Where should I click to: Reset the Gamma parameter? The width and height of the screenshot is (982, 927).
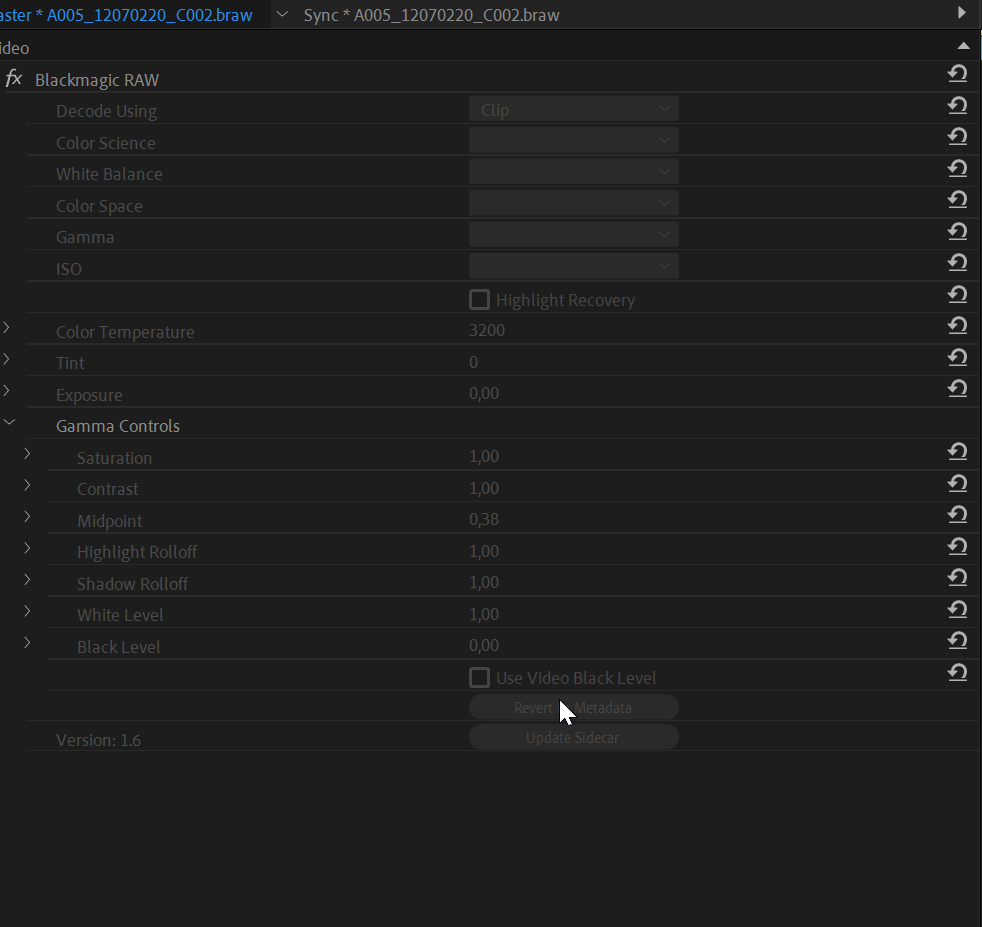click(x=958, y=232)
